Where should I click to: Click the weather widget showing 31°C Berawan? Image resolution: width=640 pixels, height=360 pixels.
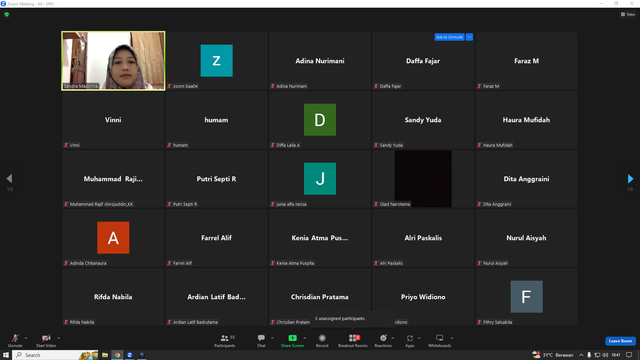(x=553, y=355)
